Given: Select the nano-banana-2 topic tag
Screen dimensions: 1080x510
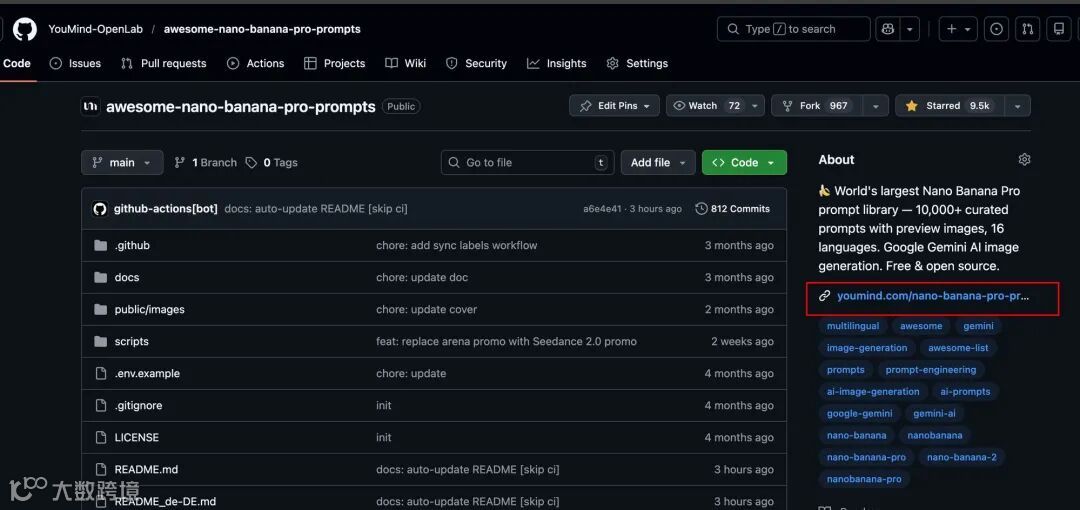Looking at the screenshot, I should (x=962, y=458).
